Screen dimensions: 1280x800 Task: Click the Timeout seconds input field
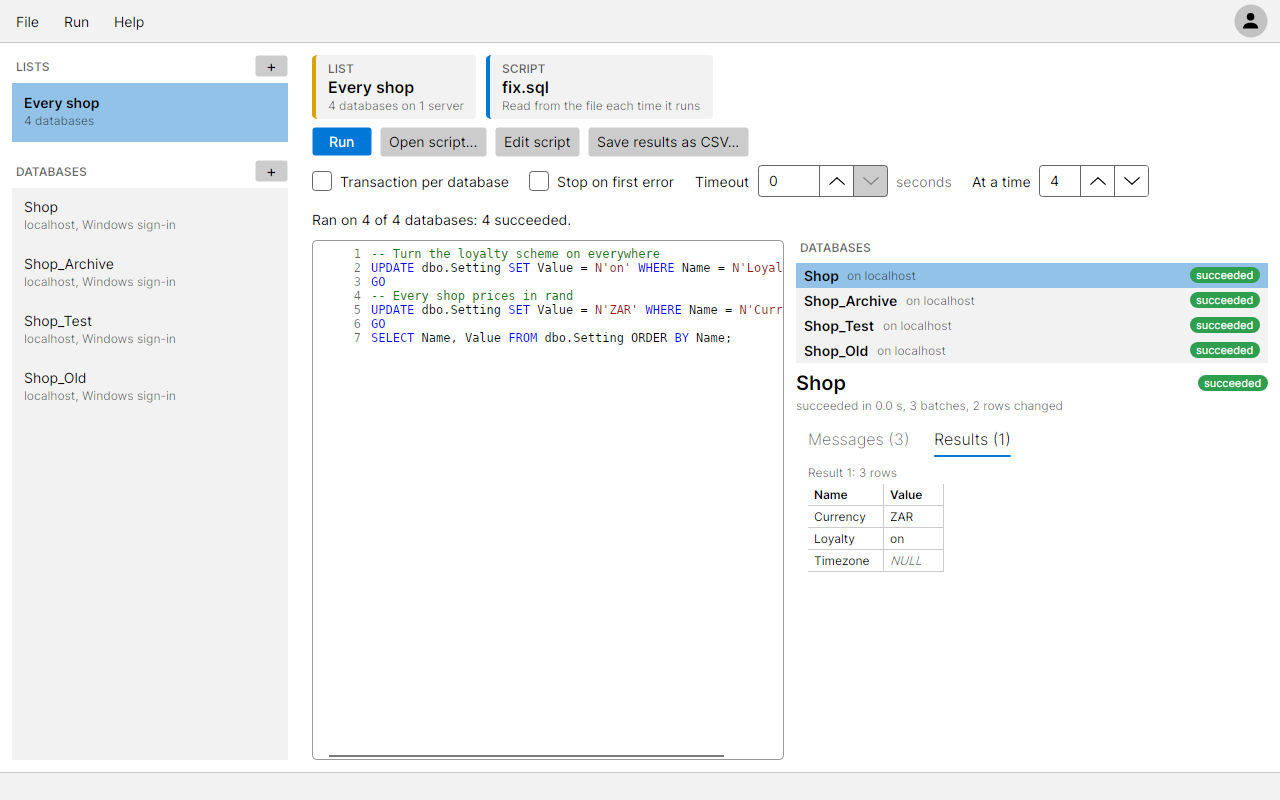coord(789,181)
